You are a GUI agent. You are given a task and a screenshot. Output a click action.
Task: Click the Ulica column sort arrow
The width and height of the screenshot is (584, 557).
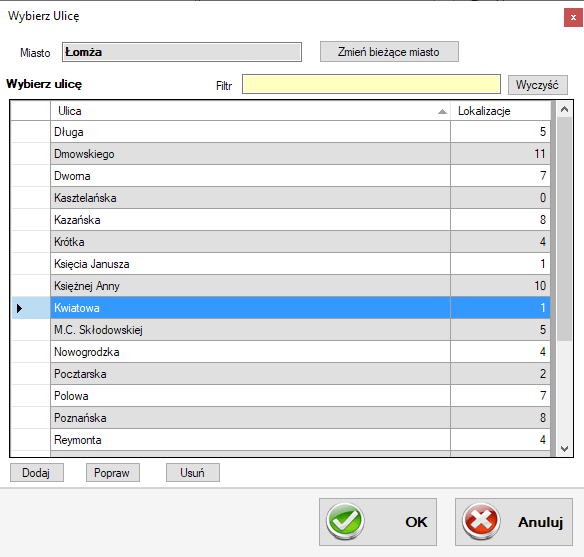(x=442, y=111)
